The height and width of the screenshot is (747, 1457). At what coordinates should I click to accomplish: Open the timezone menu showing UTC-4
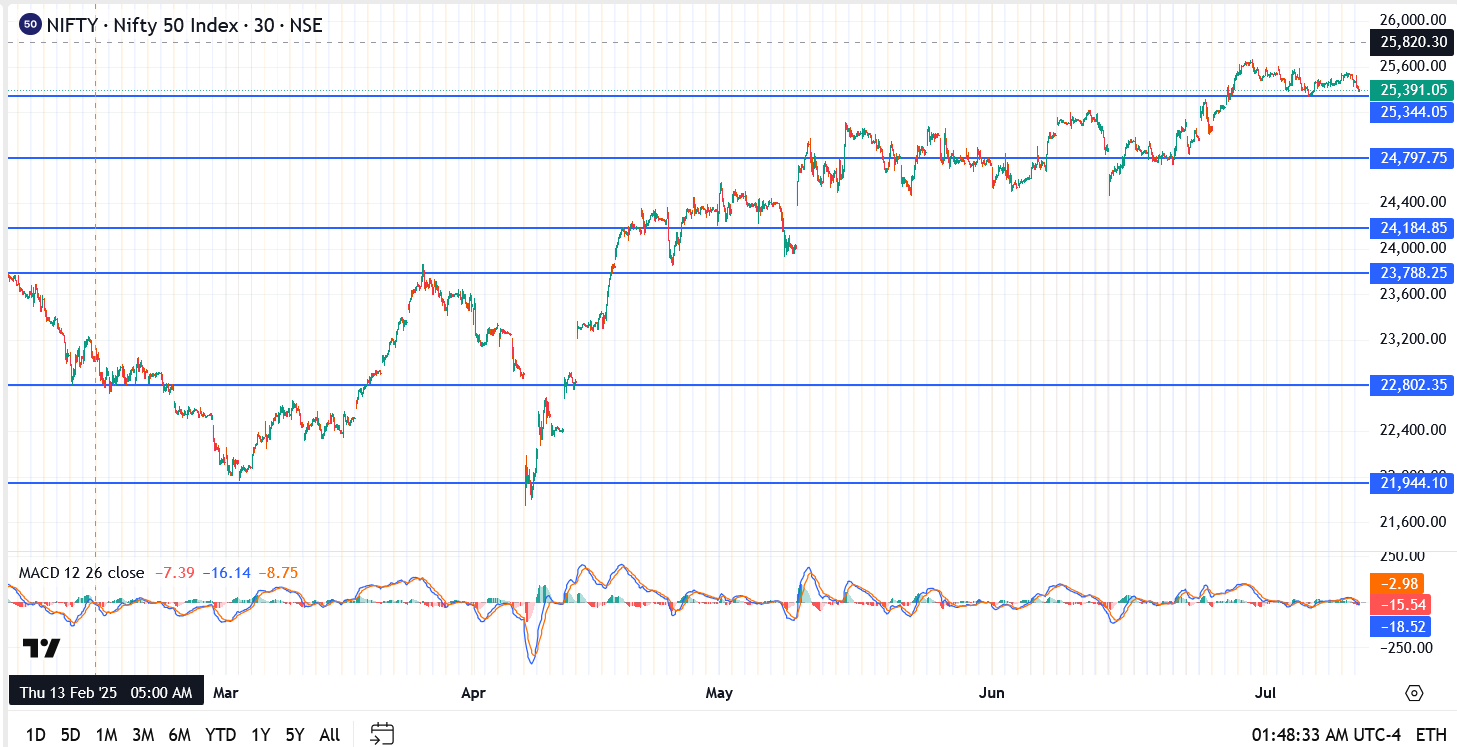click(x=1325, y=735)
